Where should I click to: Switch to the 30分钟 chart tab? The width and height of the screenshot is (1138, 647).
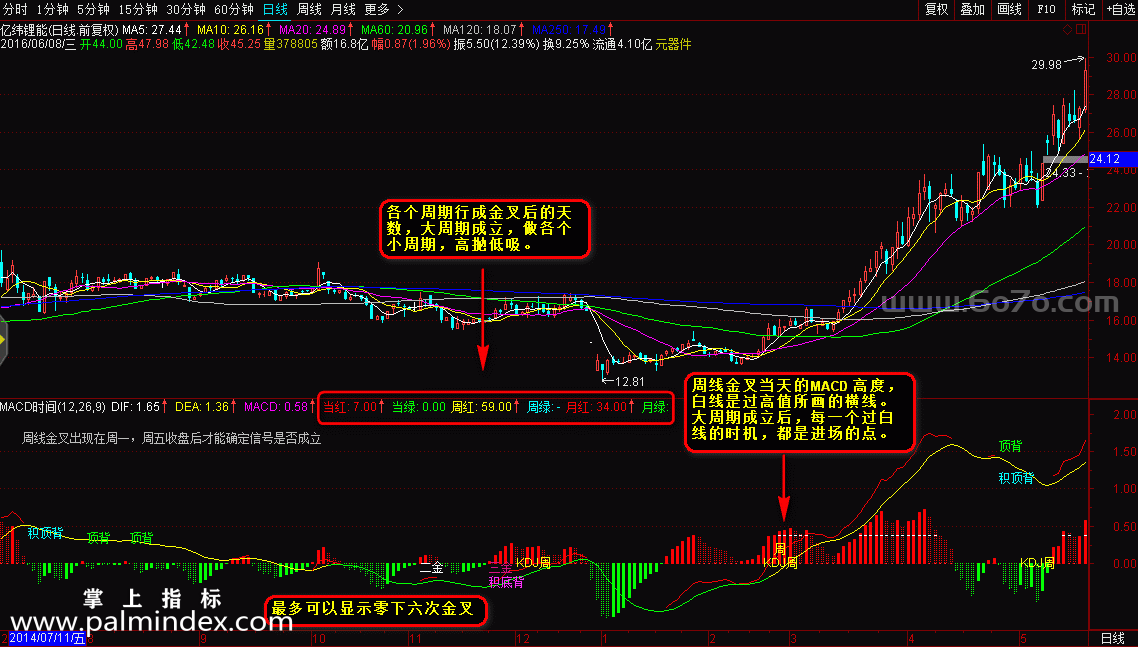click(186, 9)
